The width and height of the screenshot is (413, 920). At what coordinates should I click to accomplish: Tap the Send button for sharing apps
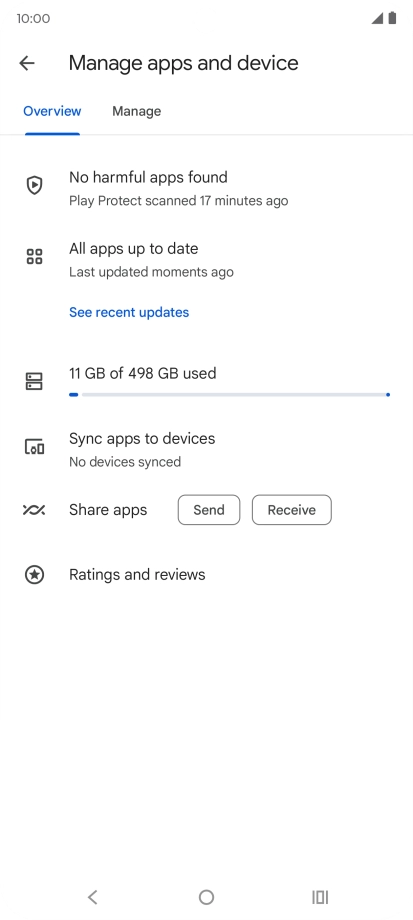(x=209, y=510)
